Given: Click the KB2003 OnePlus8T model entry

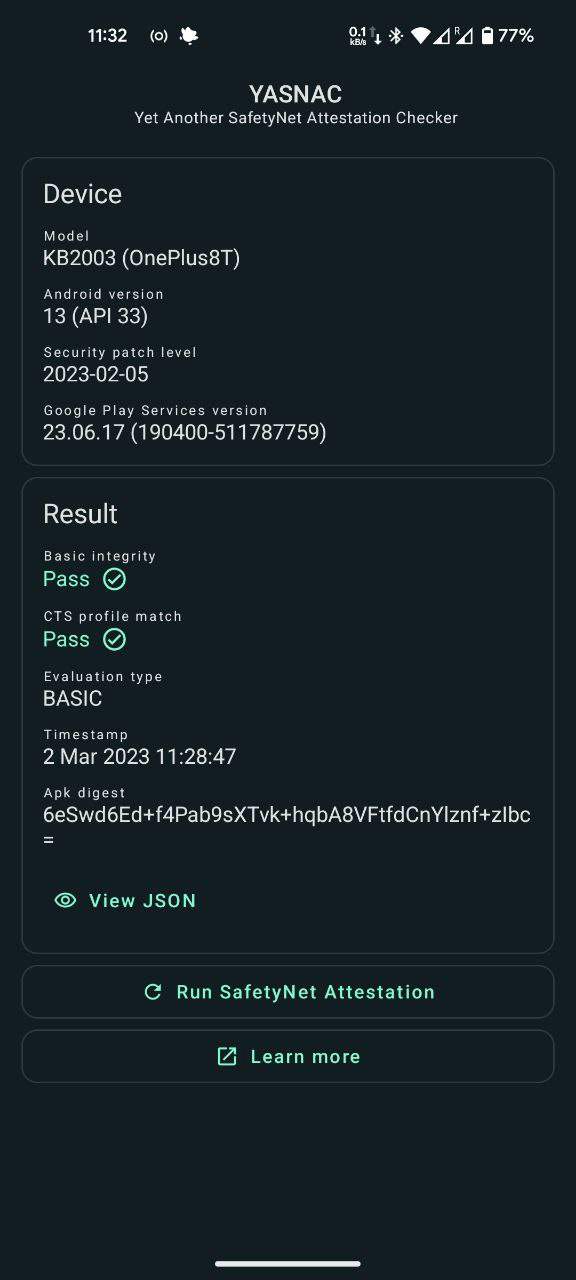Looking at the screenshot, I should pos(140,257).
